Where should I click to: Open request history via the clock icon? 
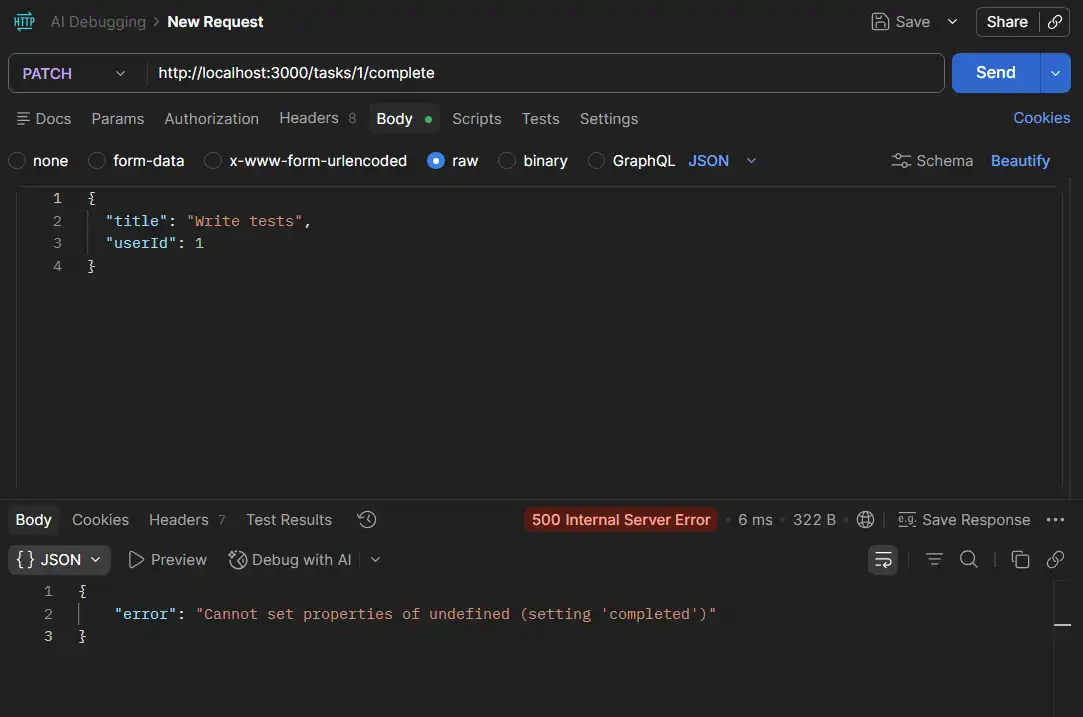(x=366, y=519)
